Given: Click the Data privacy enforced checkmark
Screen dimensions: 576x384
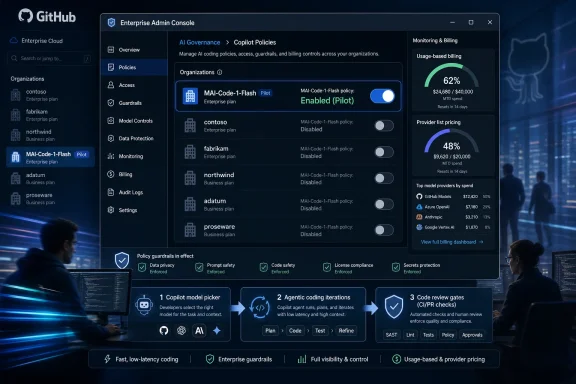Looking at the screenshot, I should [x=142, y=268].
